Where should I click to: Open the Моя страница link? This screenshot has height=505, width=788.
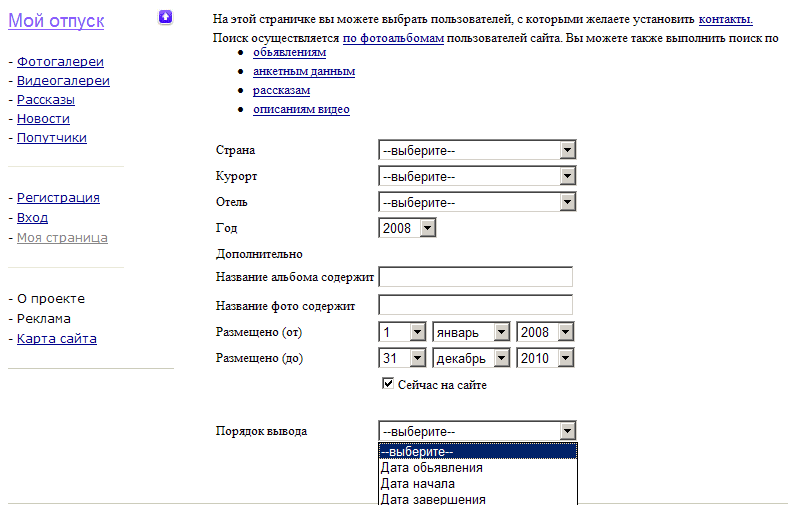click(62, 238)
